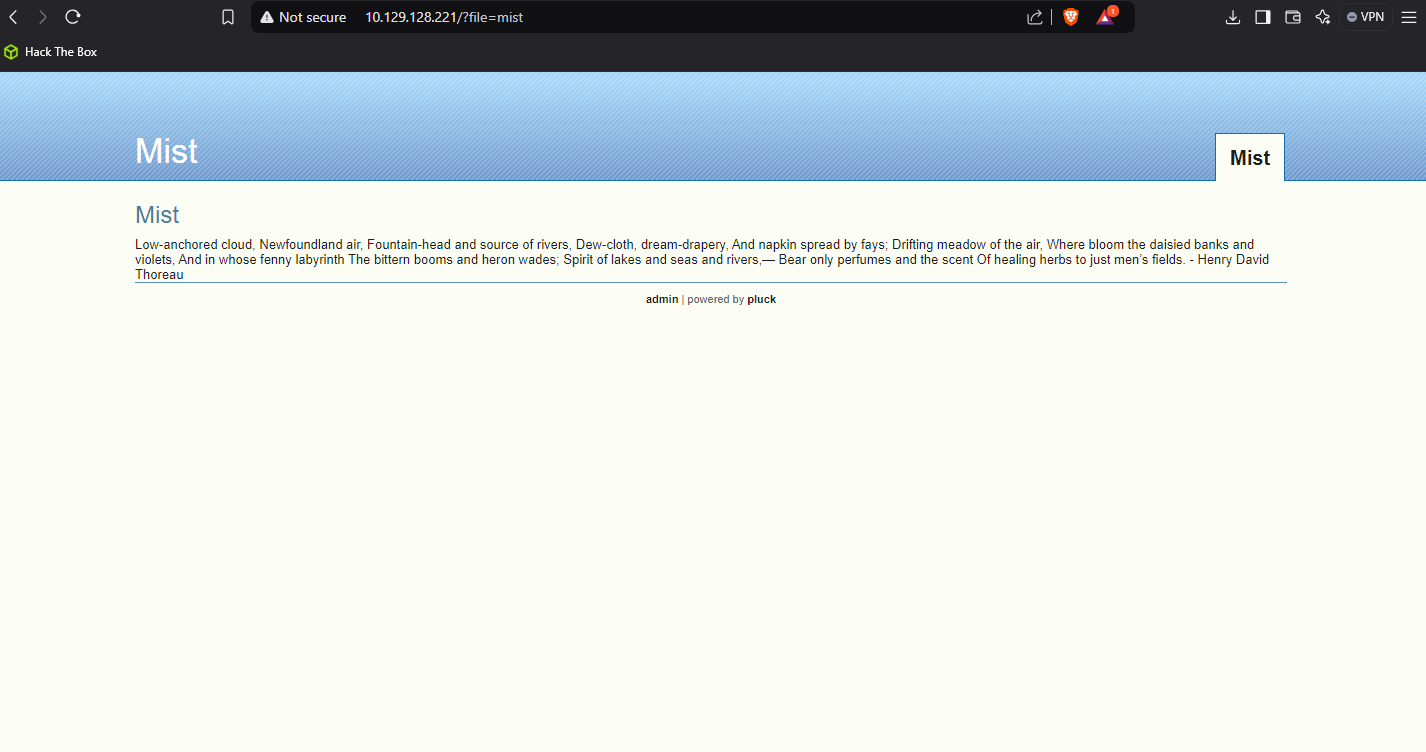Open Leo AI assistant via sparkle icon

coord(1322,17)
